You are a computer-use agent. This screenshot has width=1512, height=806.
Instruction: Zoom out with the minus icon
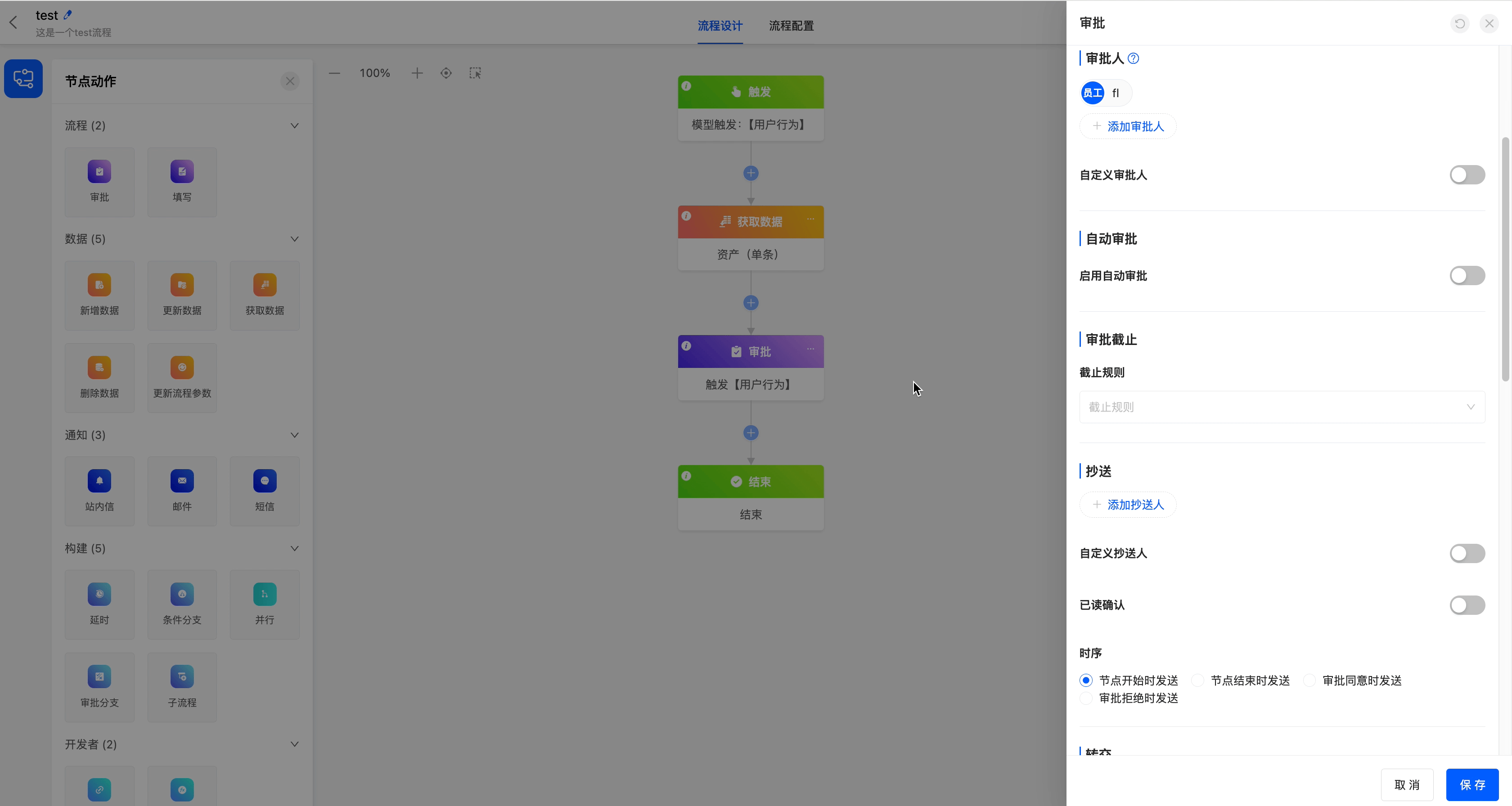point(334,73)
